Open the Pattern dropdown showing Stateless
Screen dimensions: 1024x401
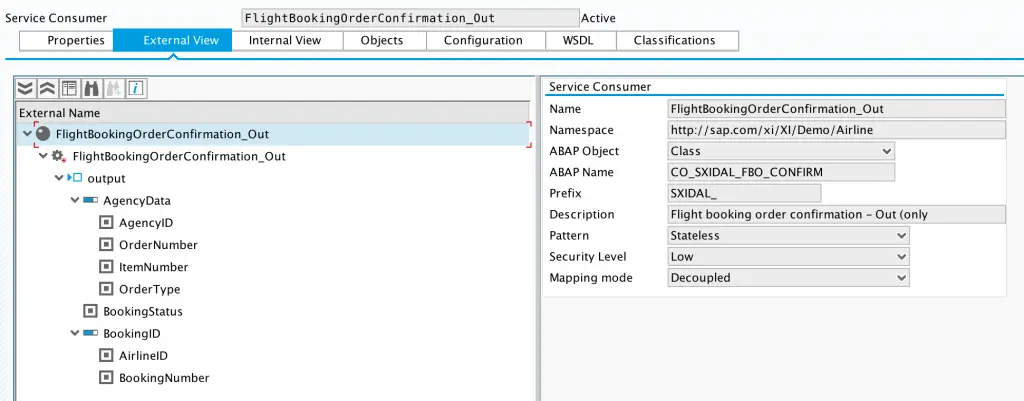788,236
